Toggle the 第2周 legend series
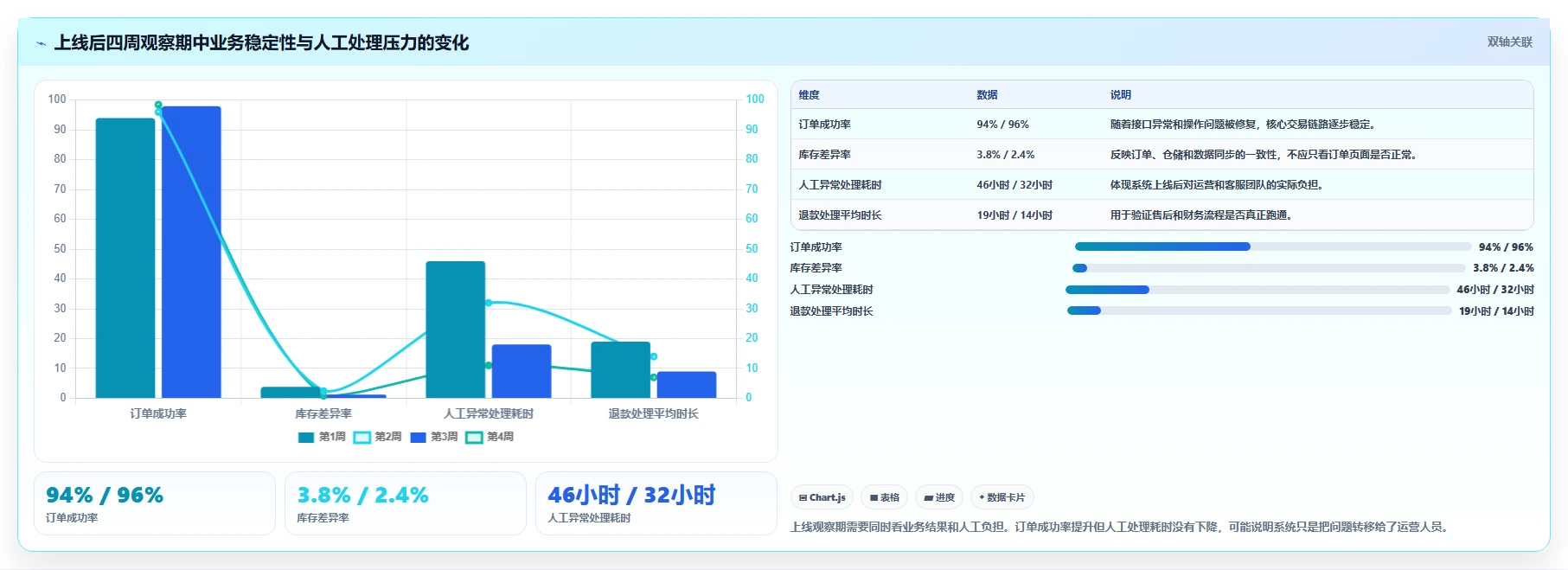The height and width of the screenshot is (570, 1568). 378,437
